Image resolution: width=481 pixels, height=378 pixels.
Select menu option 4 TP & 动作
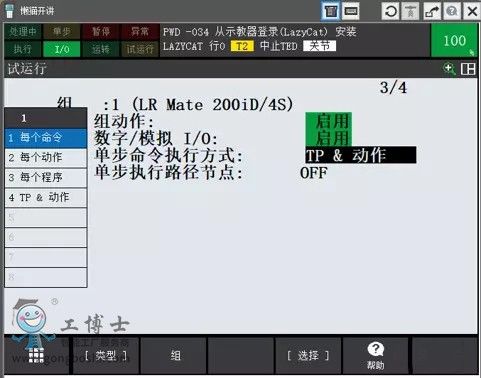coord(46,197)
